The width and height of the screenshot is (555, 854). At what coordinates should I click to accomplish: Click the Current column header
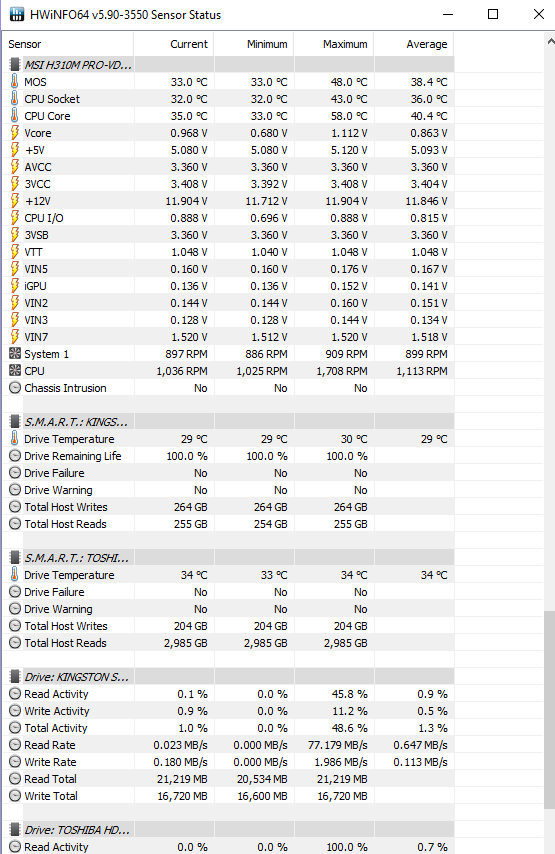pos(174,44)
